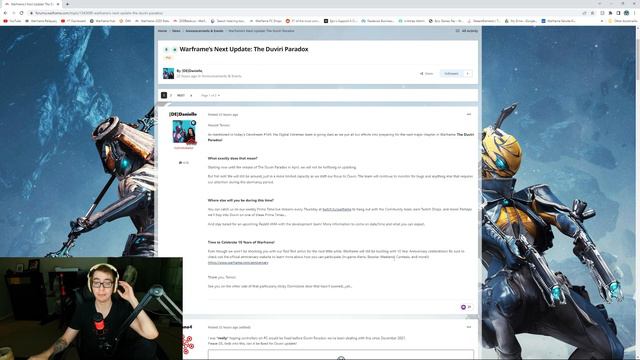The height and width of the screenshot is (360, 640).
Task: Open Announcements & Events in the breadcrumb
Action: pos(204,31)
